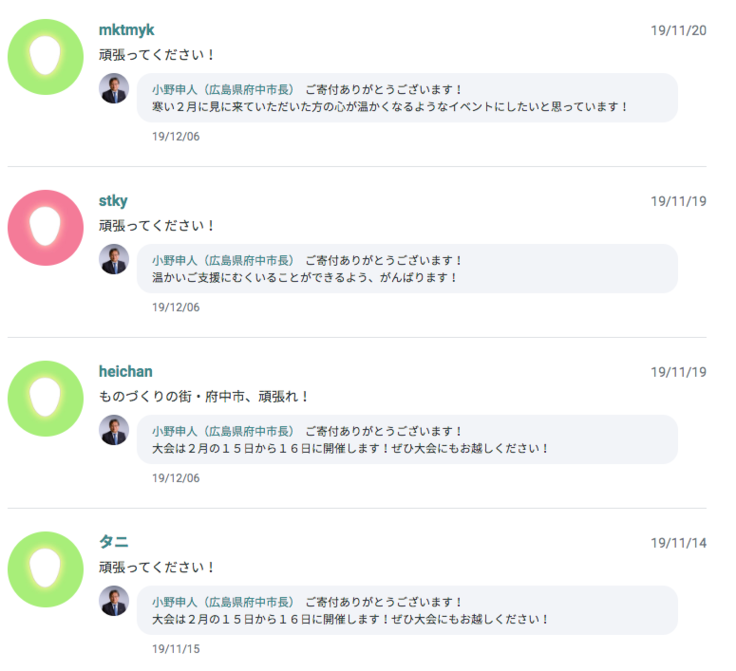736x671 pixels.
Task: Click mayor's photo in stky reply
Action: (114, 259)
